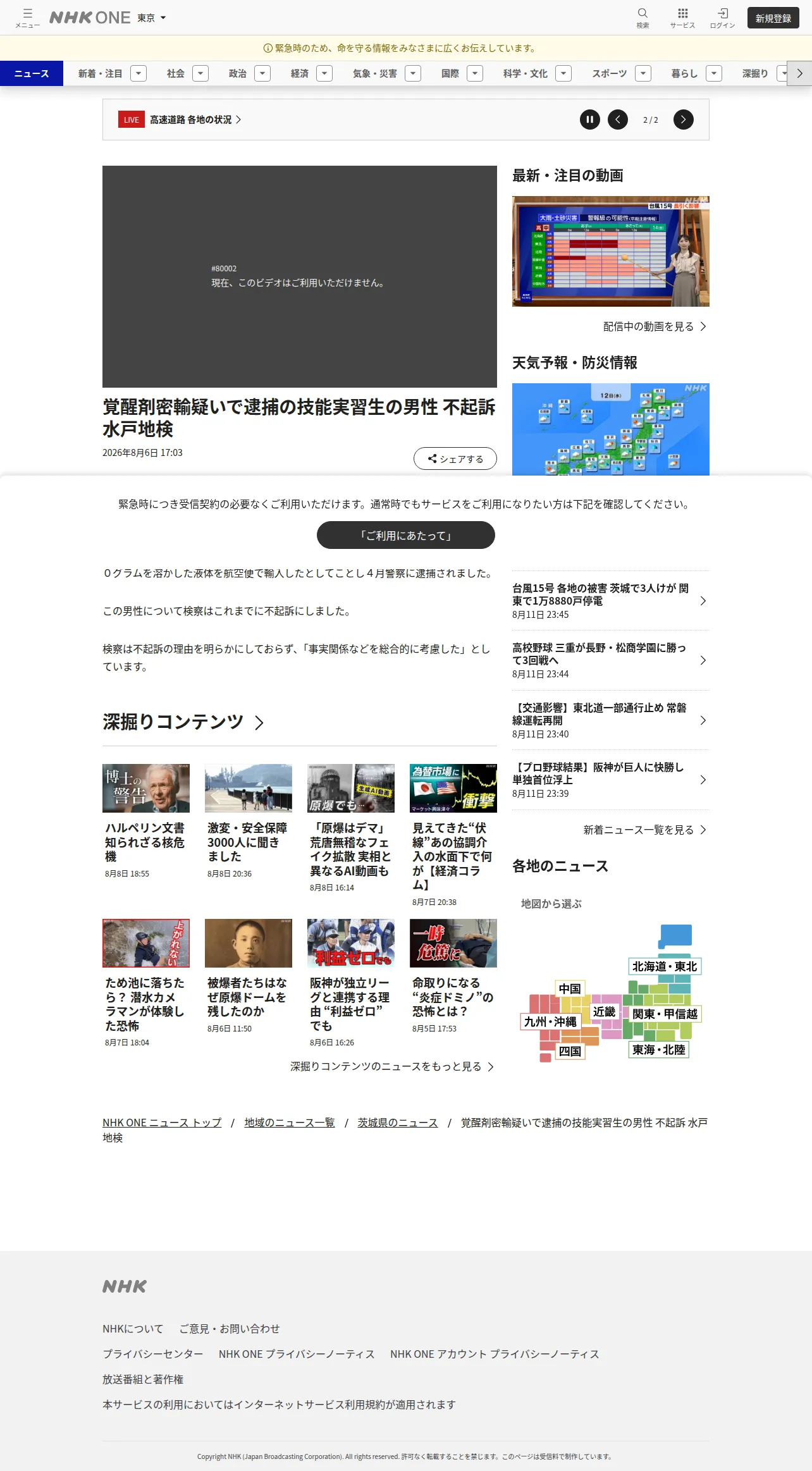This screenshot has width=812, height=1471.
Task: Click the login icon
Action: coord(722,18)
